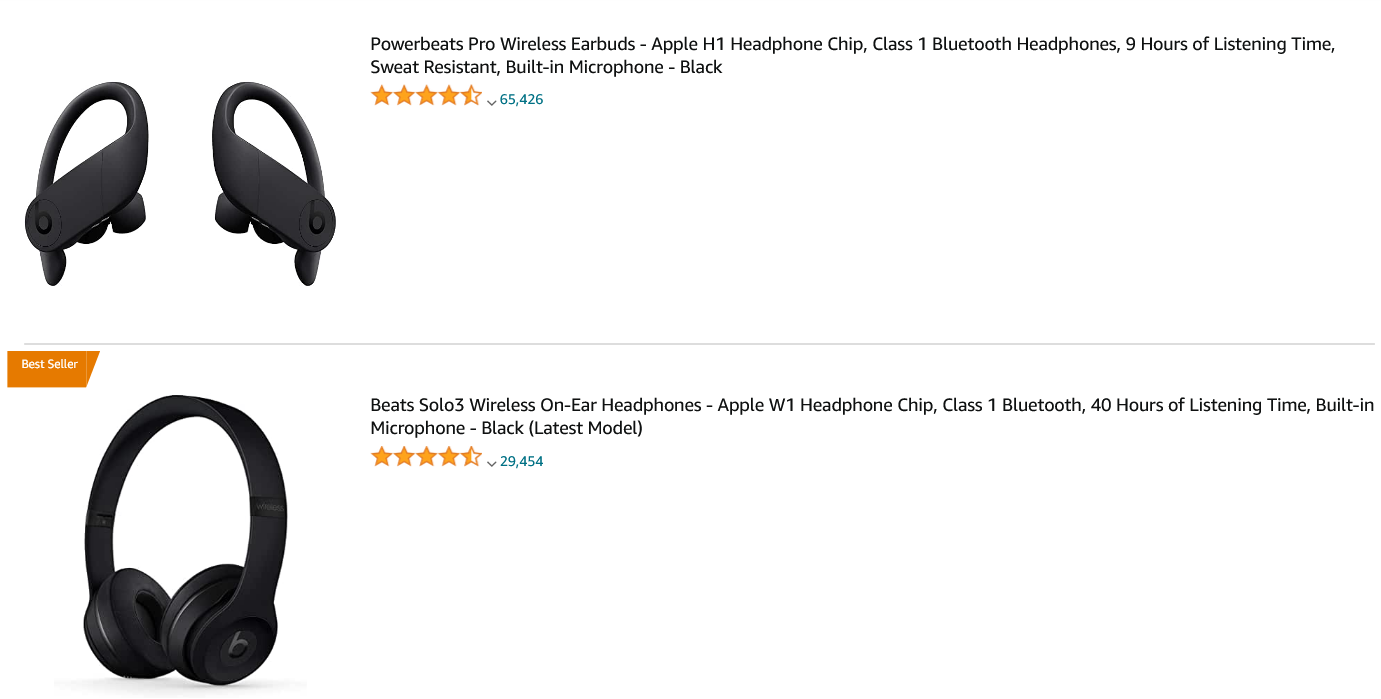Expand the rating chevron beside 65,426
The image size is (1381, 699).
pyautogui.click(x=491, y=101)
